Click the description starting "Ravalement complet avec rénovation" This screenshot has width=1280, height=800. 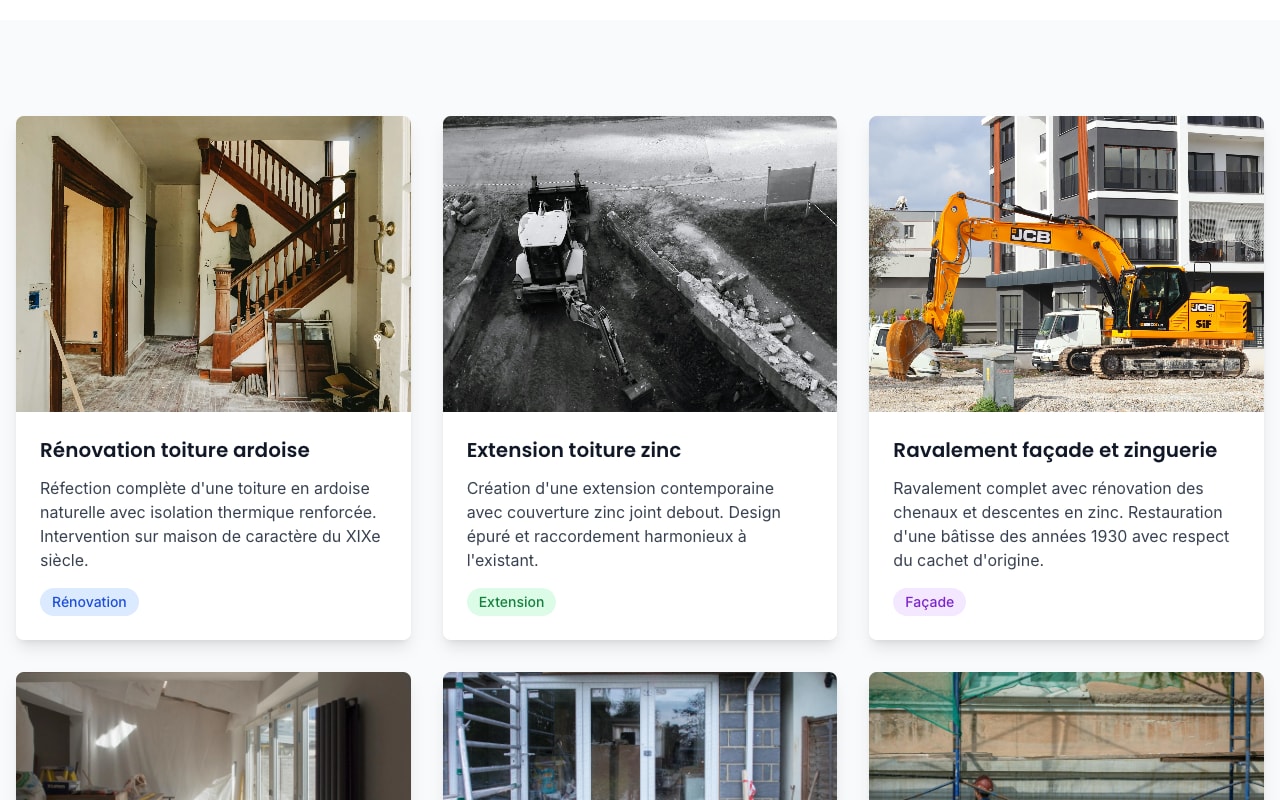click(1066, 524)
